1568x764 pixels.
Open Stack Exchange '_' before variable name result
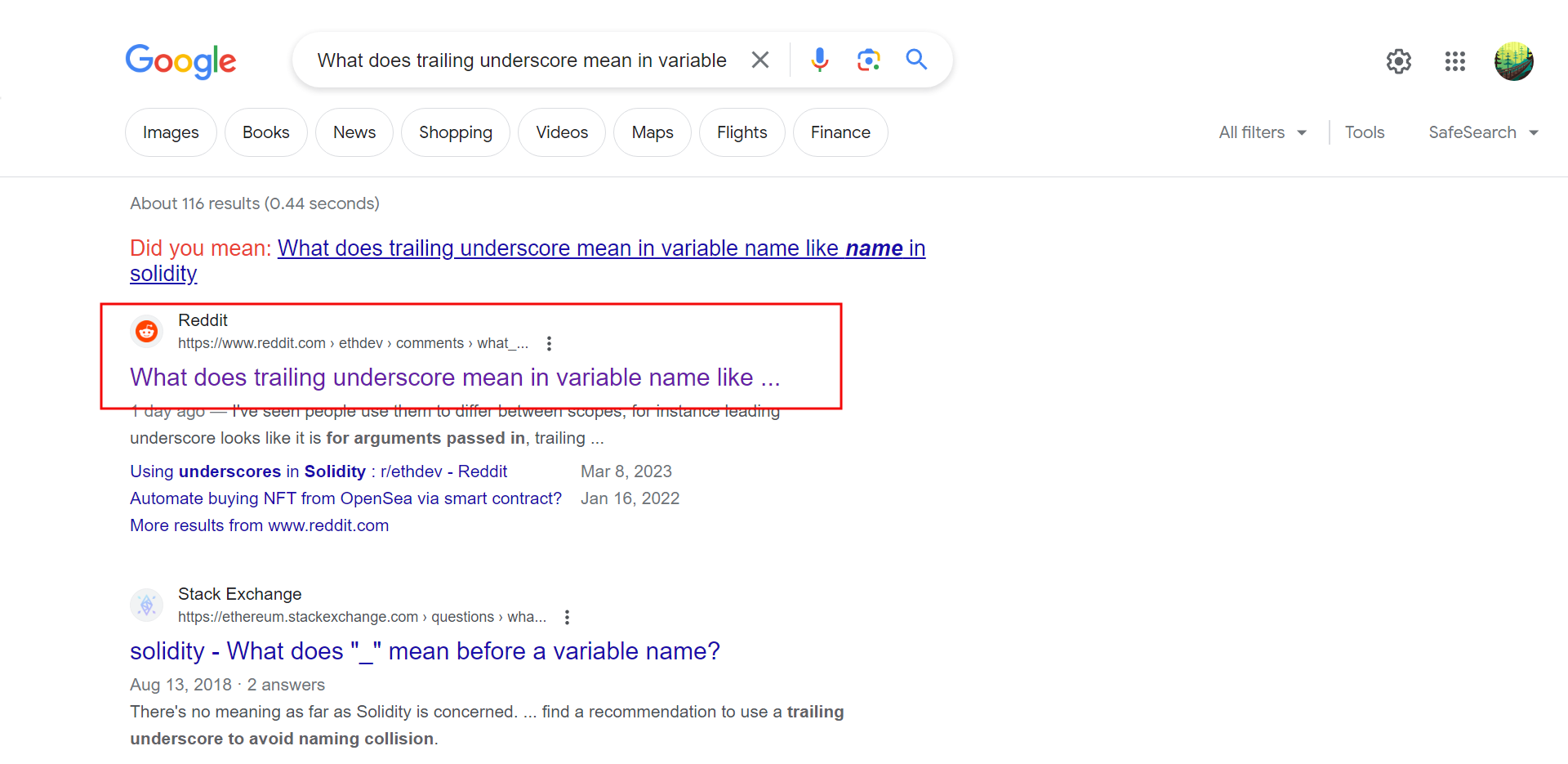425,651
